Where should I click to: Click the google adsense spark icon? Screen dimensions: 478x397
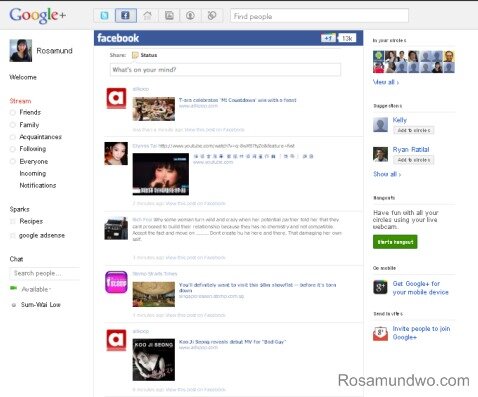pos(13,236)
